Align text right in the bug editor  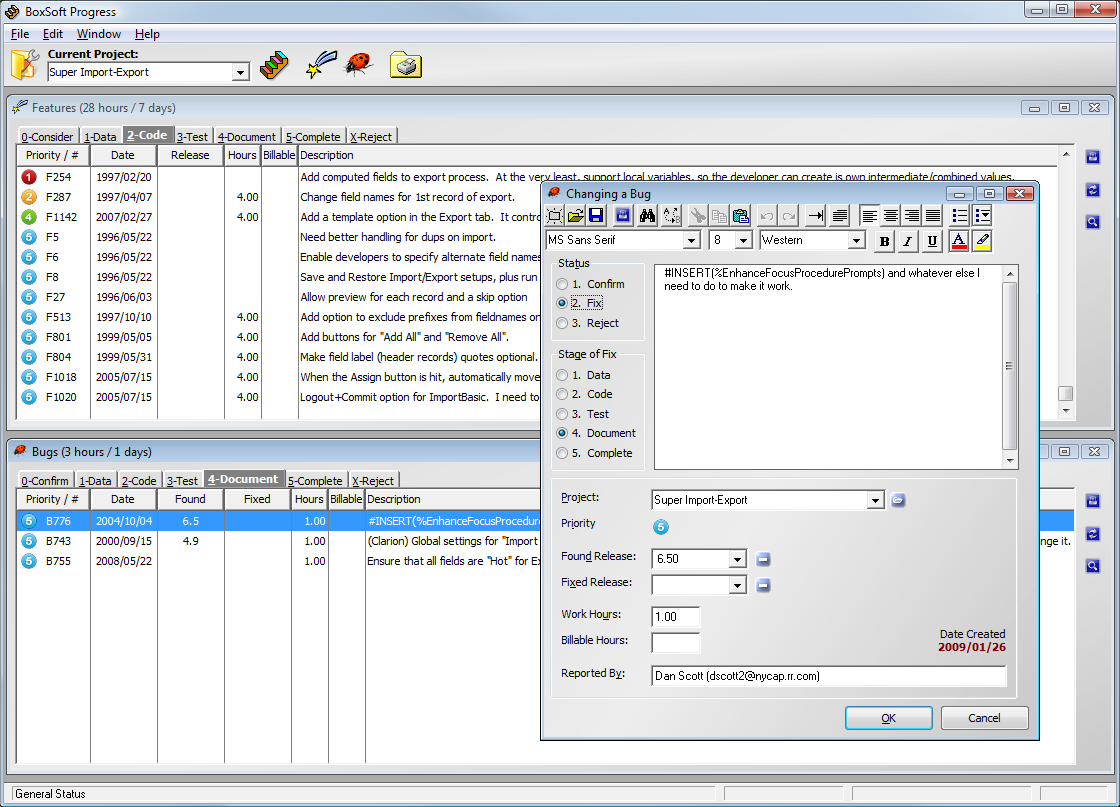(x=911, y=216)
